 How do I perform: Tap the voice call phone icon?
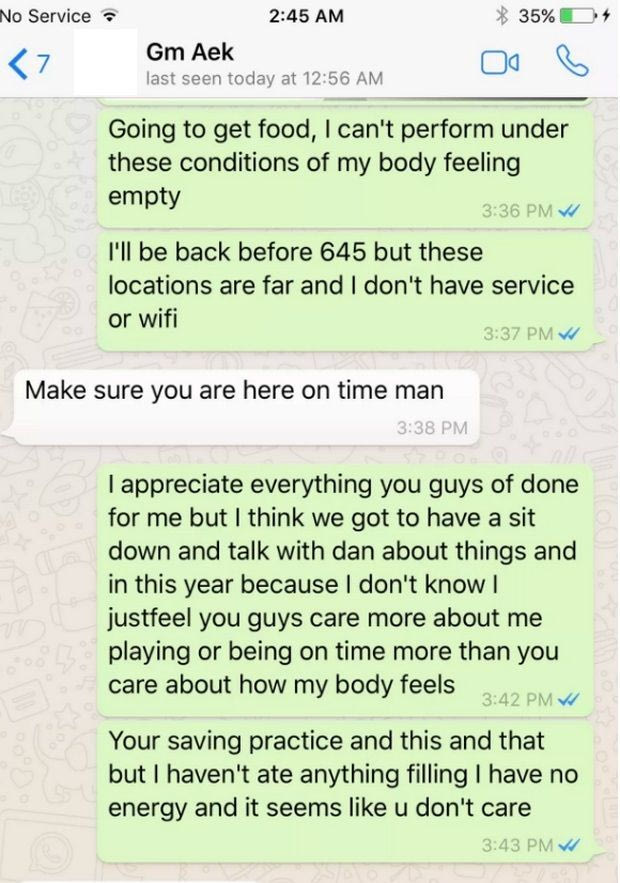(x=572, y=61)
